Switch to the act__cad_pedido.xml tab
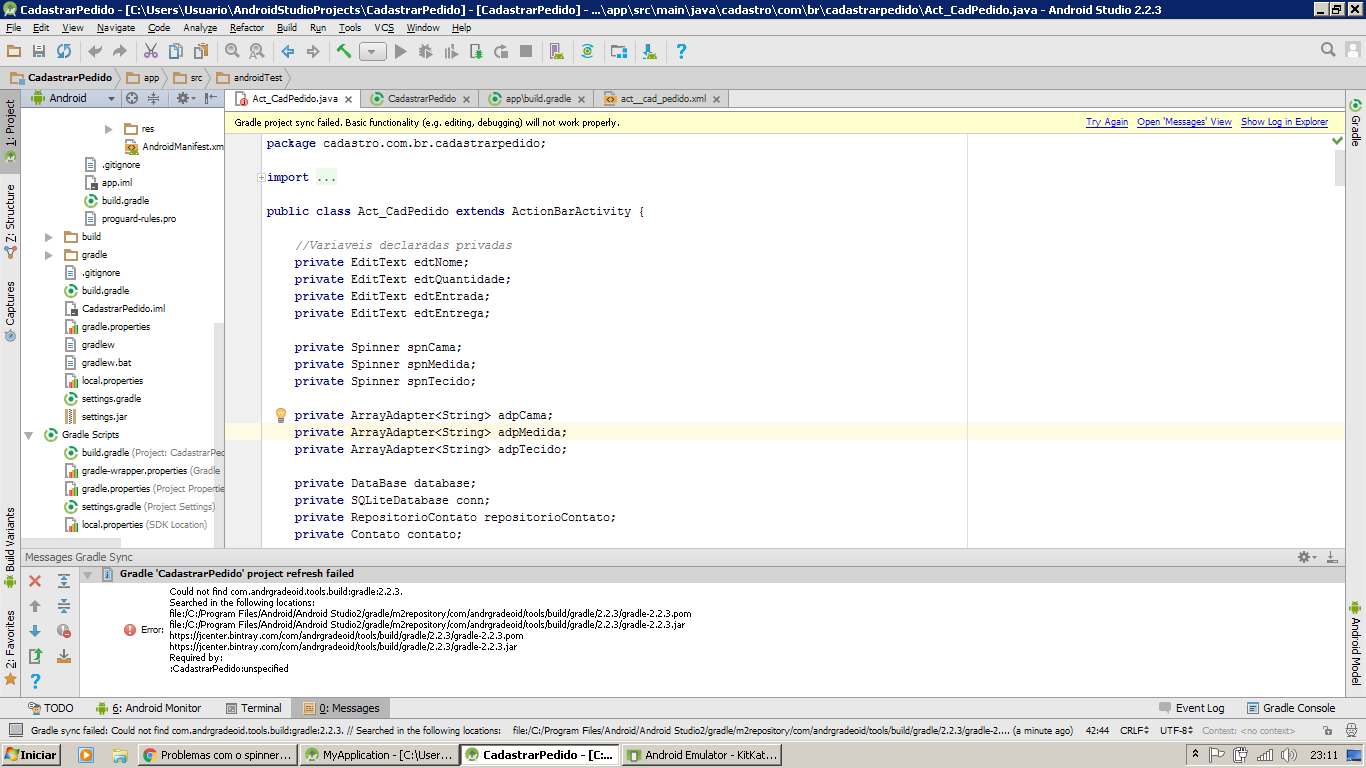The height and width of the screenshot is (768, 1366). point(662,99)
